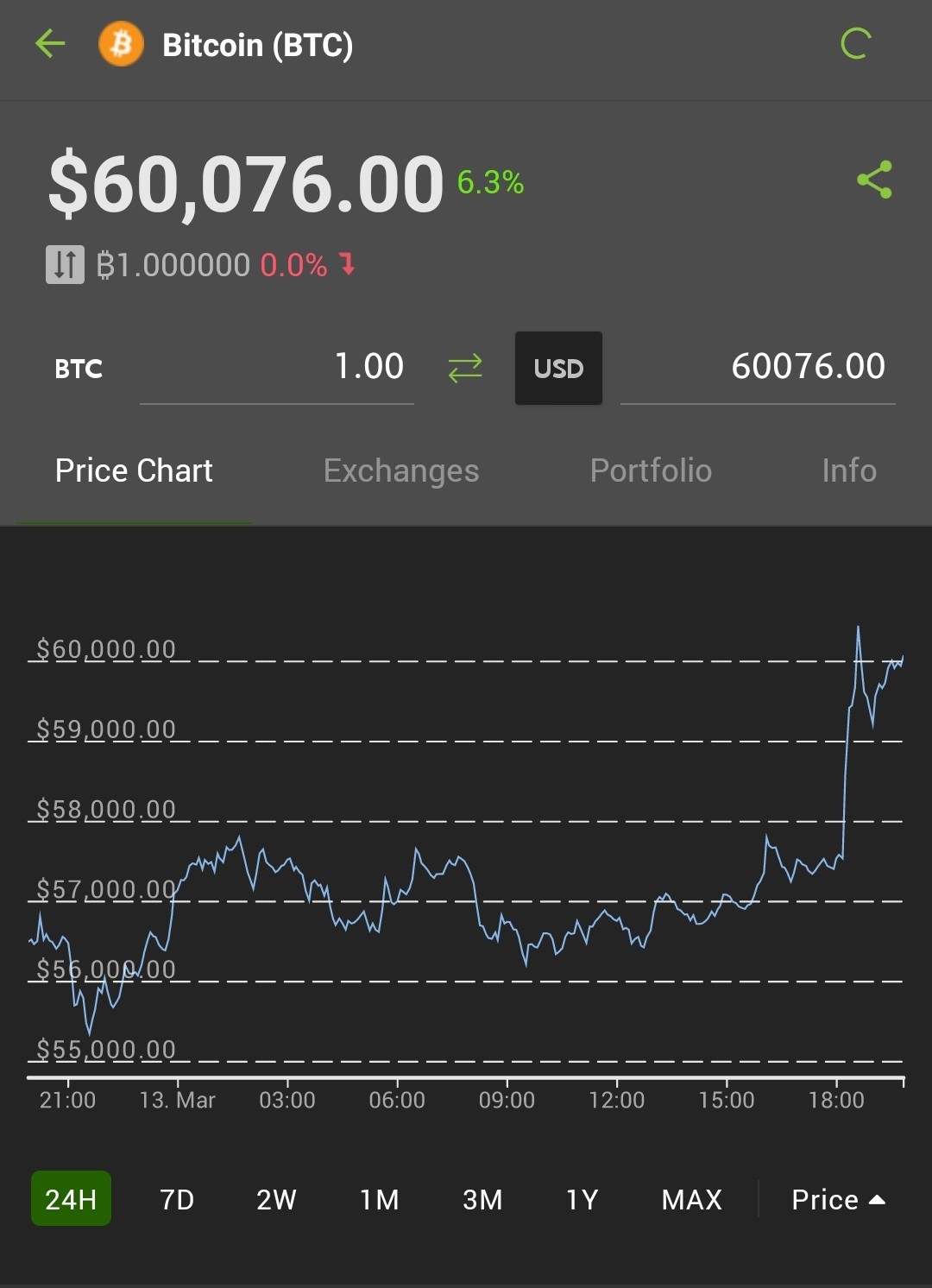Screen dimensions: 932x1288
Task: Switch chart to 7D range
Action: point(177,1199)
